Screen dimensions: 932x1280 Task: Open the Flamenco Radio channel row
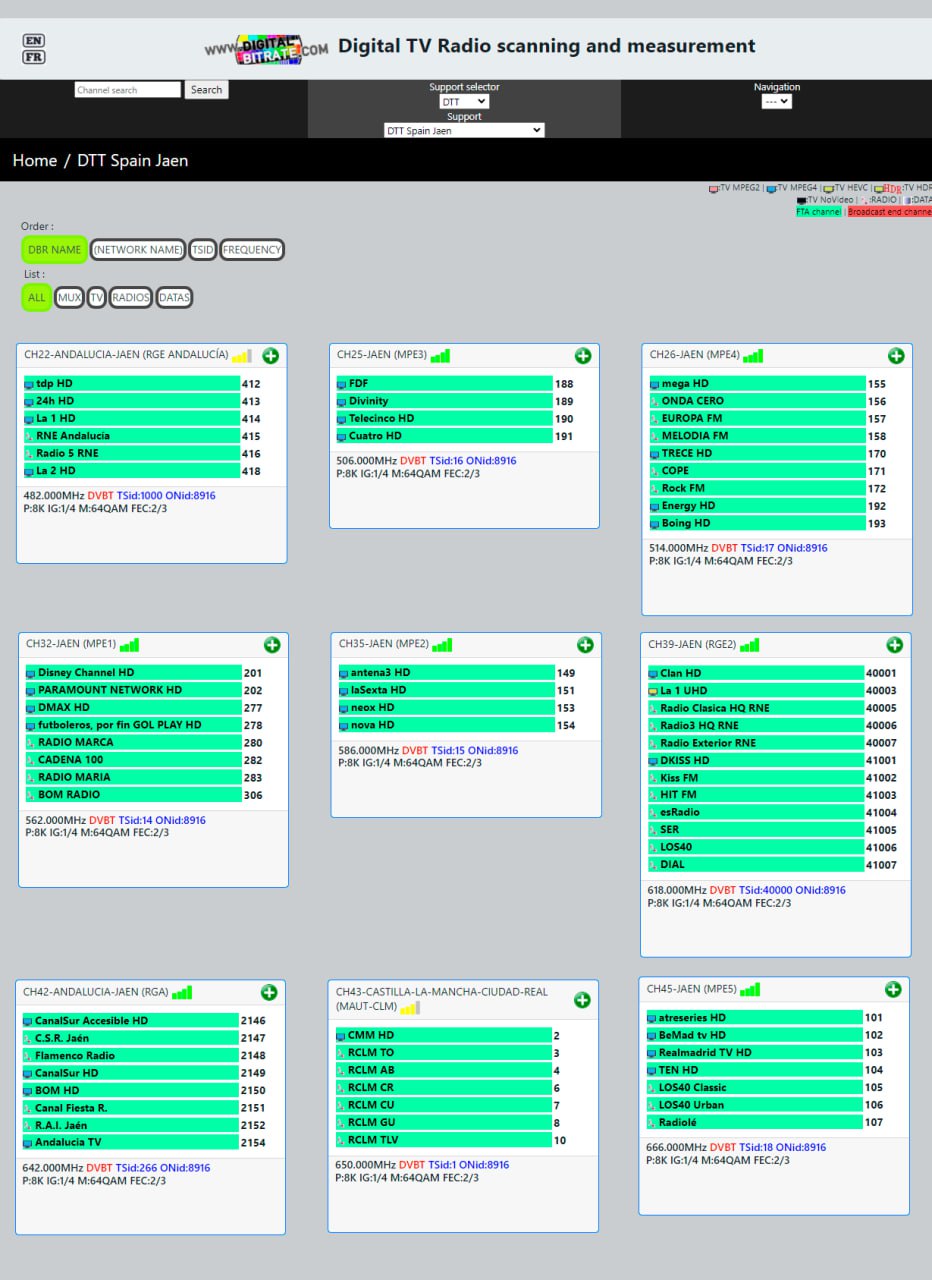[130, 1056]
